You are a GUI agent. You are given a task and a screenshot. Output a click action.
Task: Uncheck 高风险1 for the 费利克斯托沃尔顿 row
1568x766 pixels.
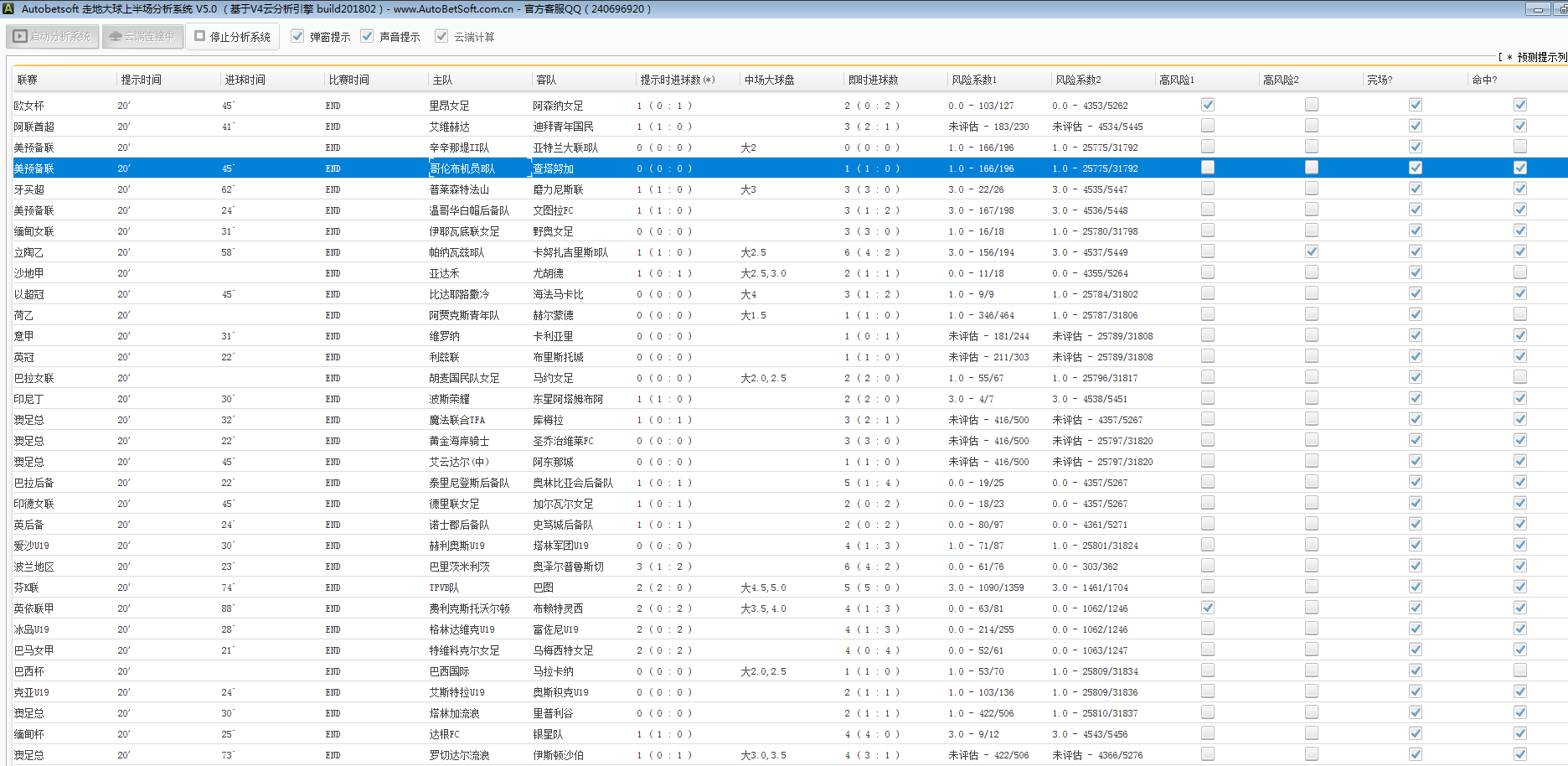[x=1207, y=608]
